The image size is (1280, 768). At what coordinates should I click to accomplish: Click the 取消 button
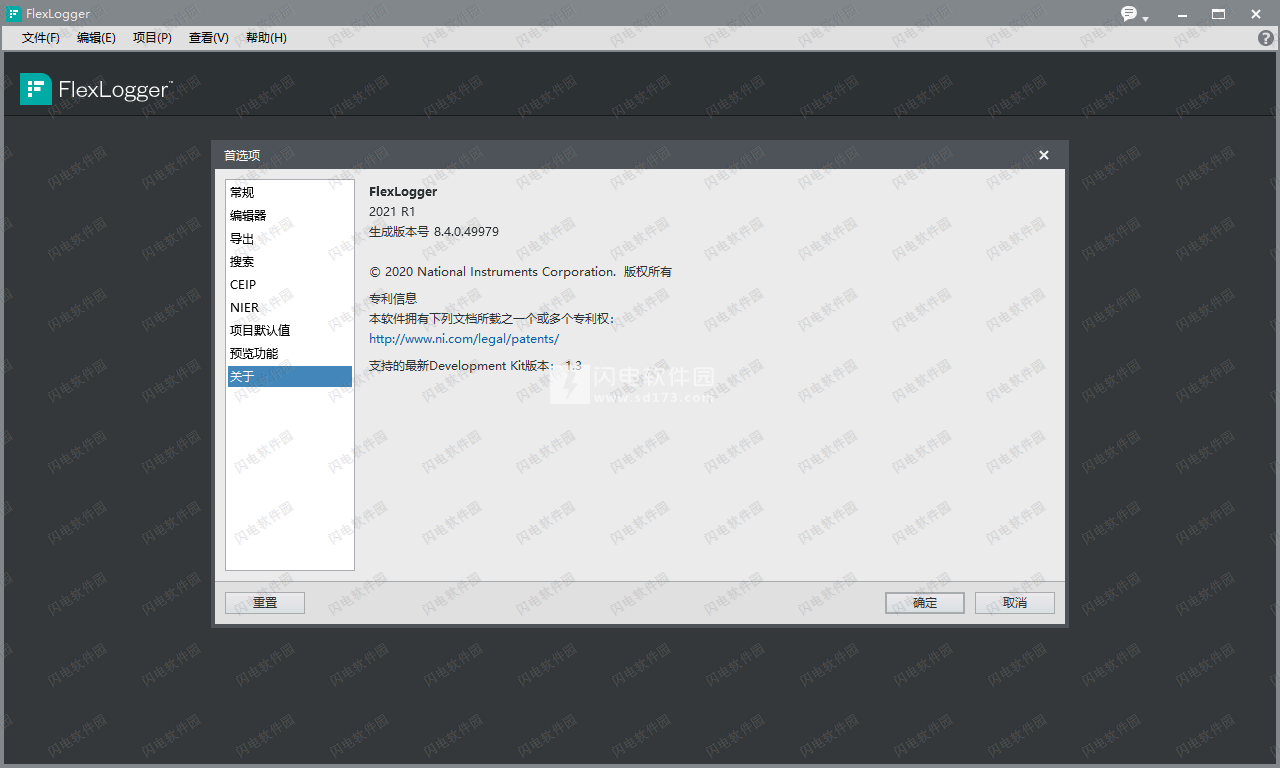1015,603
